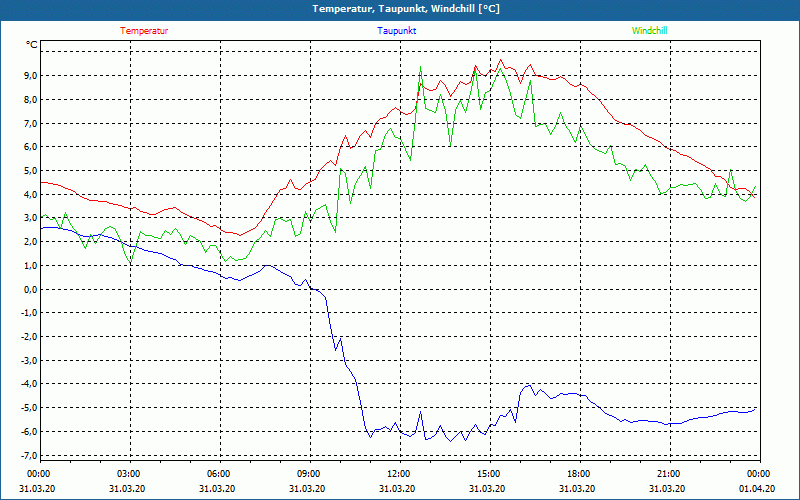This screenshot has height=500, width=800.
Task: Select the -2,0 y-axis value
Action: [29, 336]
